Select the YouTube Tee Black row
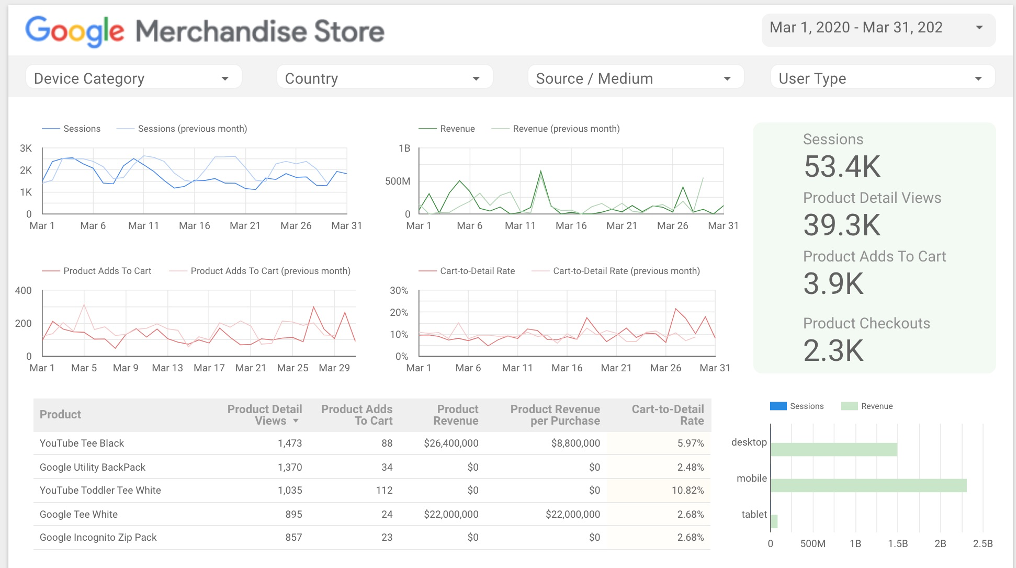This screenshot has height=568, width=1016. click(x=82, y=443)
